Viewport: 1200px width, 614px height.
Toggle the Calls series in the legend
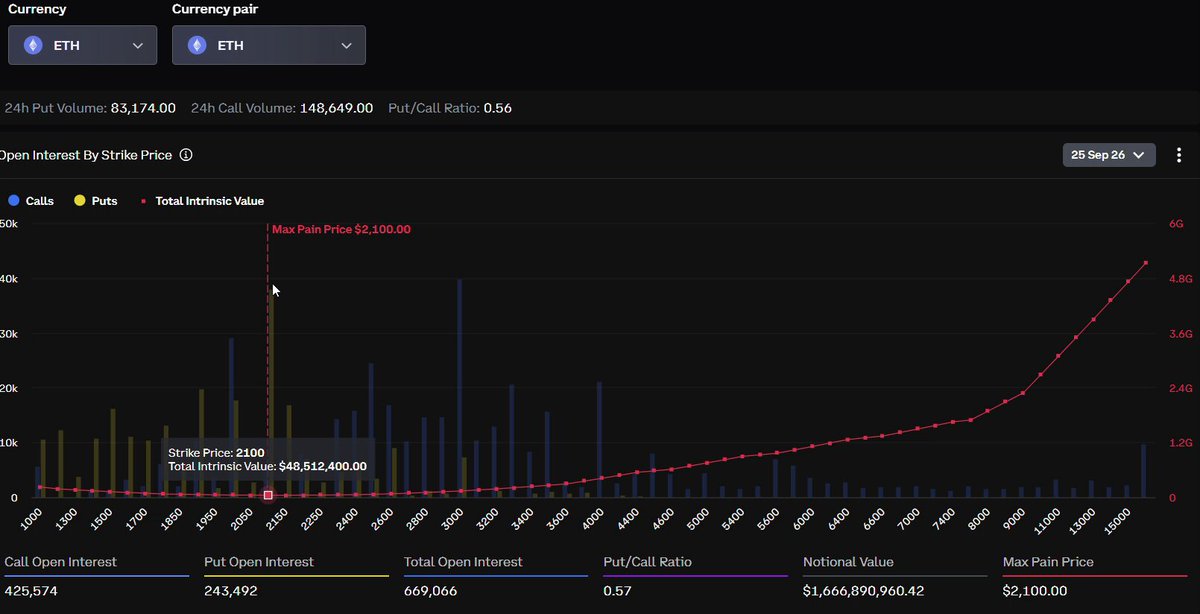coord(31,201)
